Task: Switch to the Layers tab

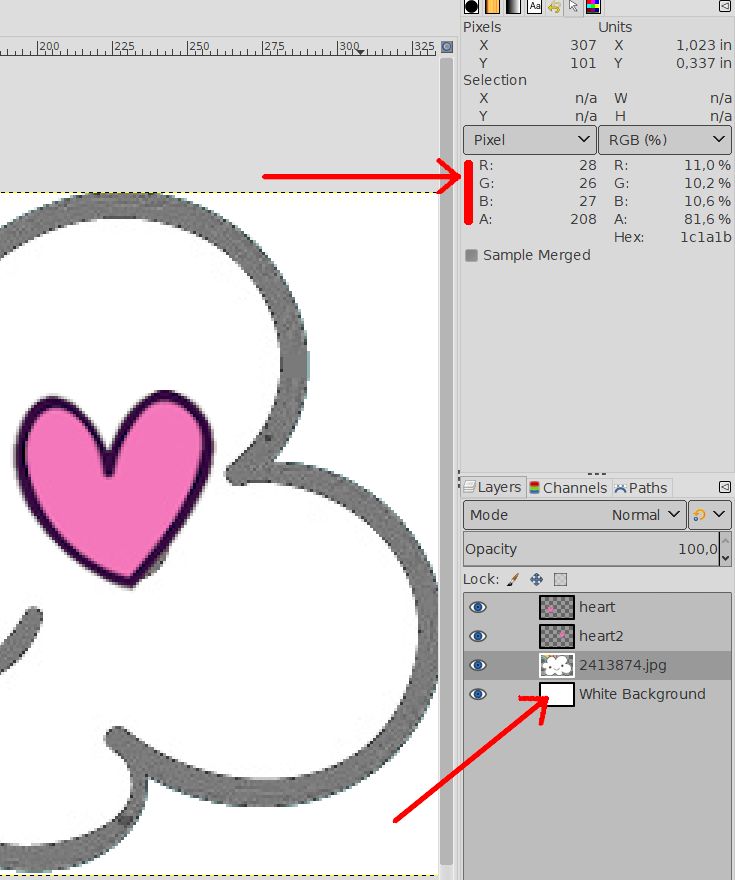Action: [493, 487]
